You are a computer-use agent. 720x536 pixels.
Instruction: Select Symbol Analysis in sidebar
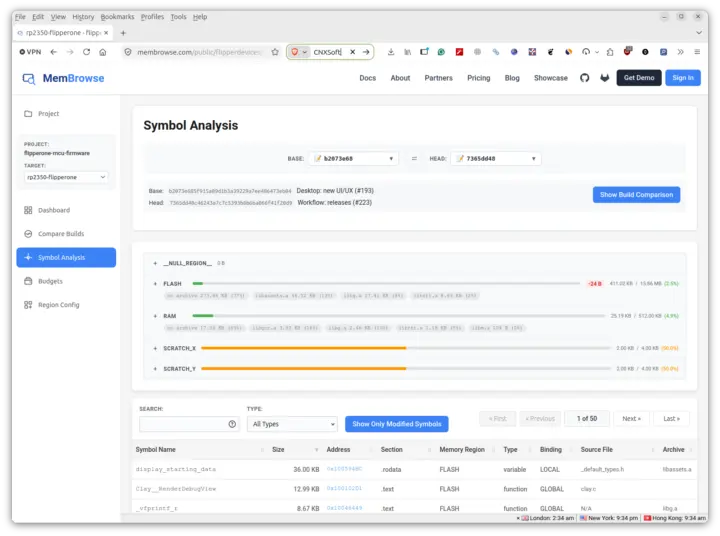66,258
